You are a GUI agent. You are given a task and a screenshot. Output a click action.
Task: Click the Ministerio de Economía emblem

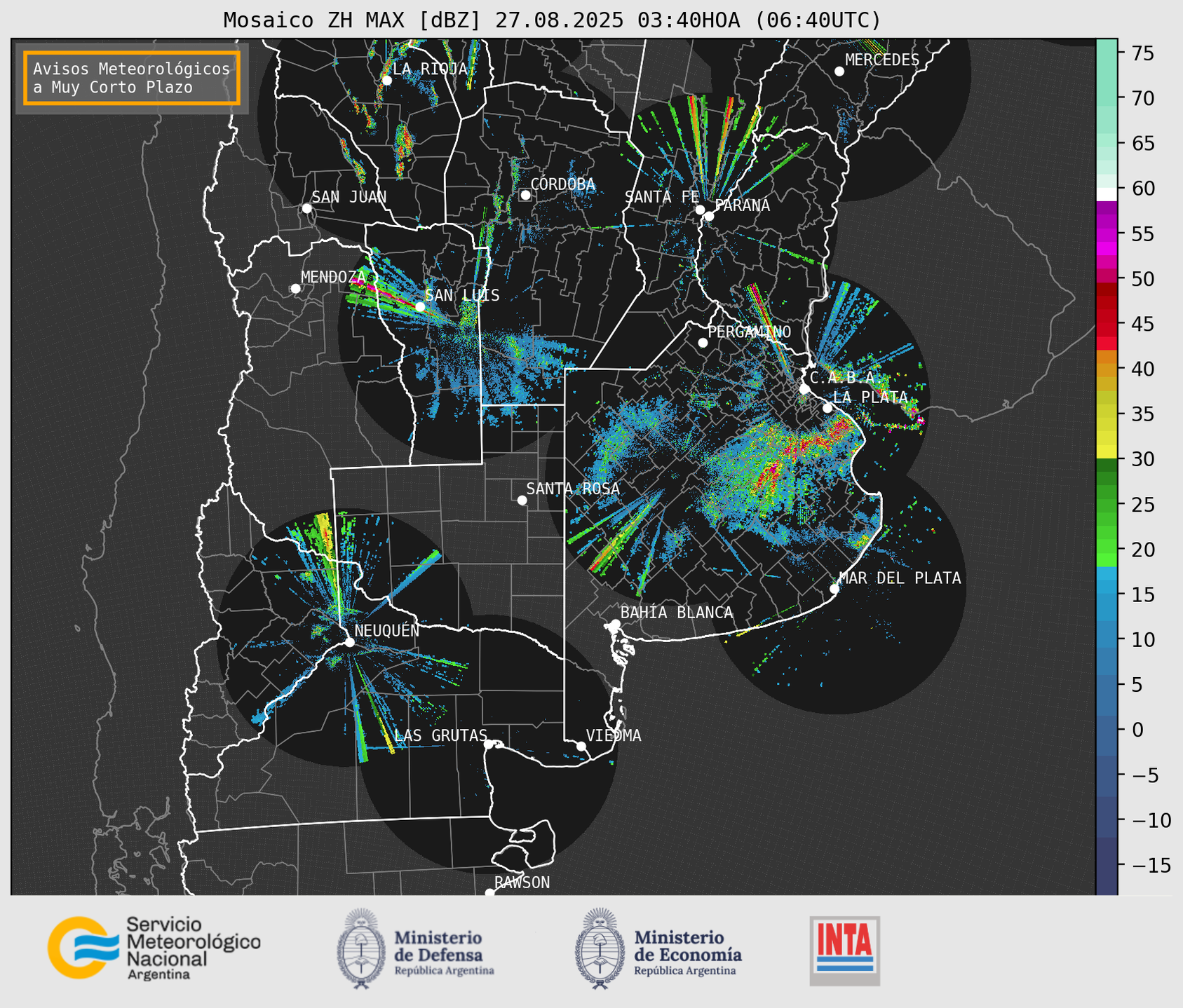[x=600, y=949]
